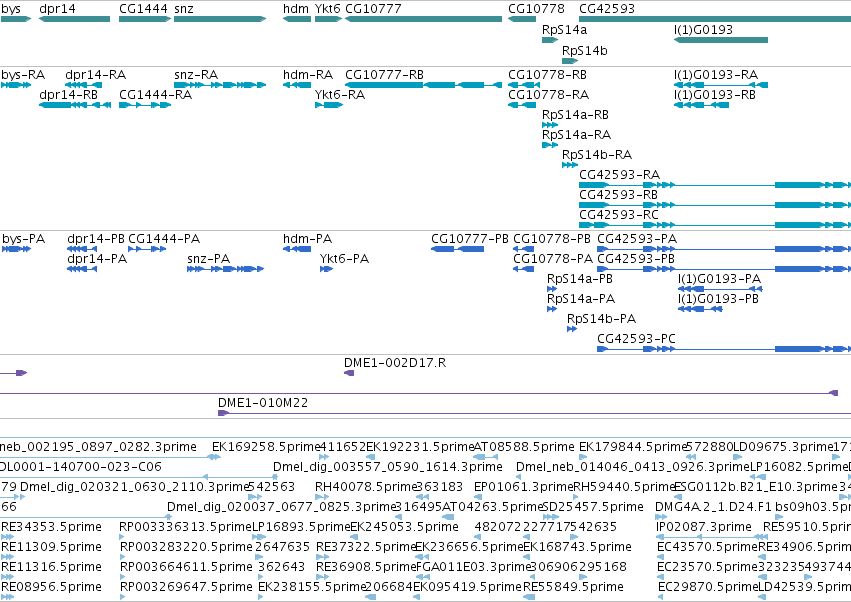Click the CG42593-PC protein label
Viewport: 851px width, 602px height.
[x=637, y=339]
